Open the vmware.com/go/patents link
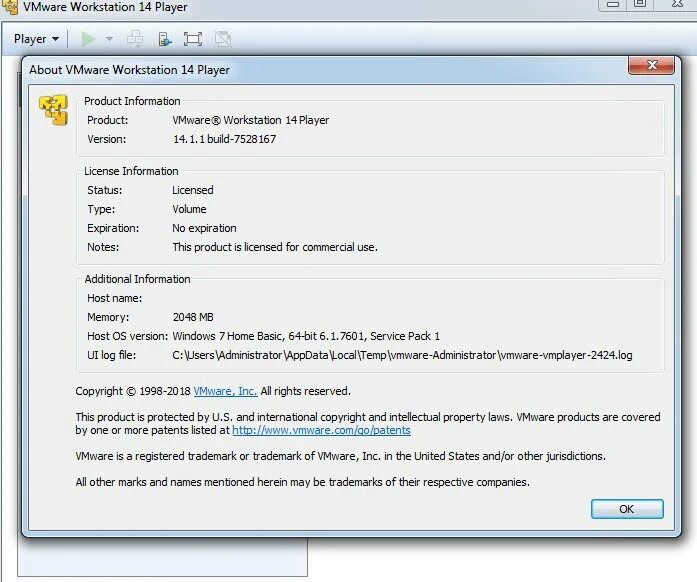The image size is (697, 582). (321, 430)
